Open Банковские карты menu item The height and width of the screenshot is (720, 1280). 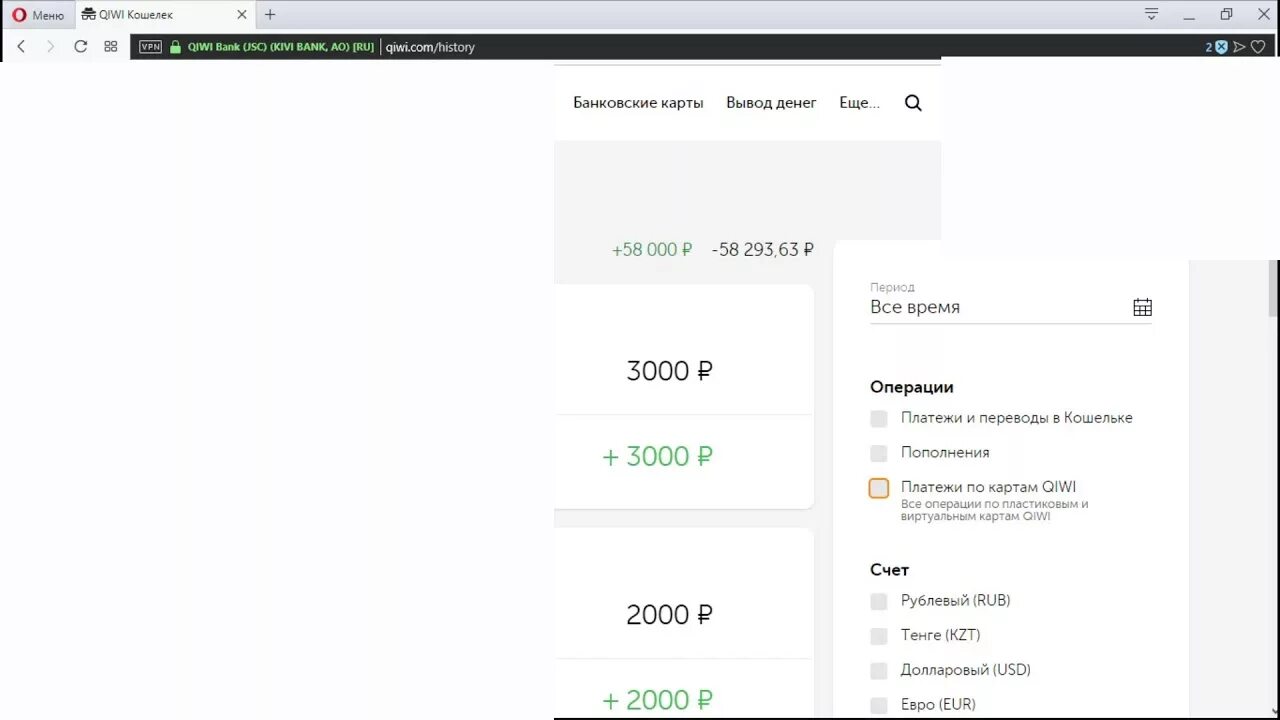638,103
